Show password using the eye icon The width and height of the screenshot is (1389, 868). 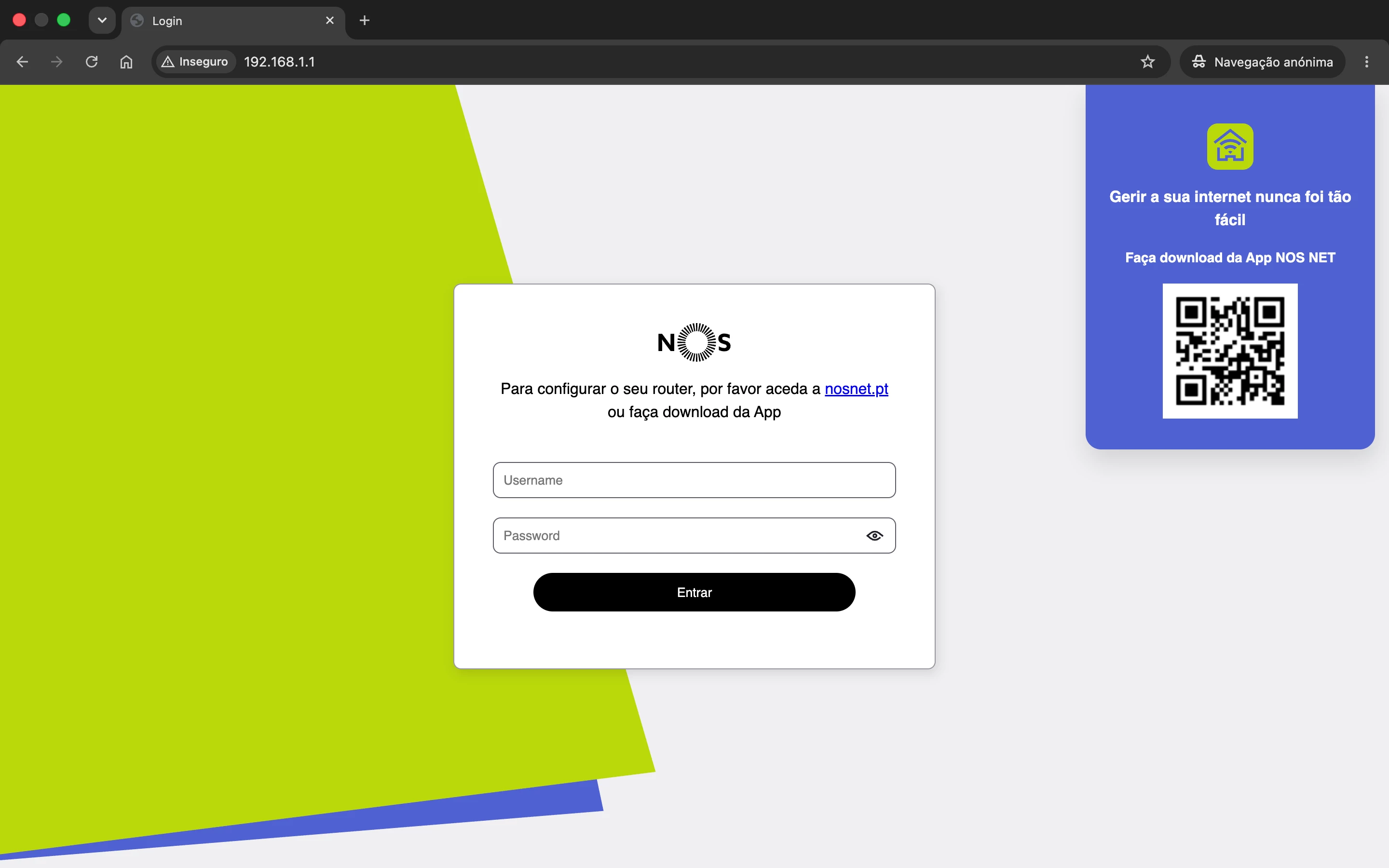point(874,536)
